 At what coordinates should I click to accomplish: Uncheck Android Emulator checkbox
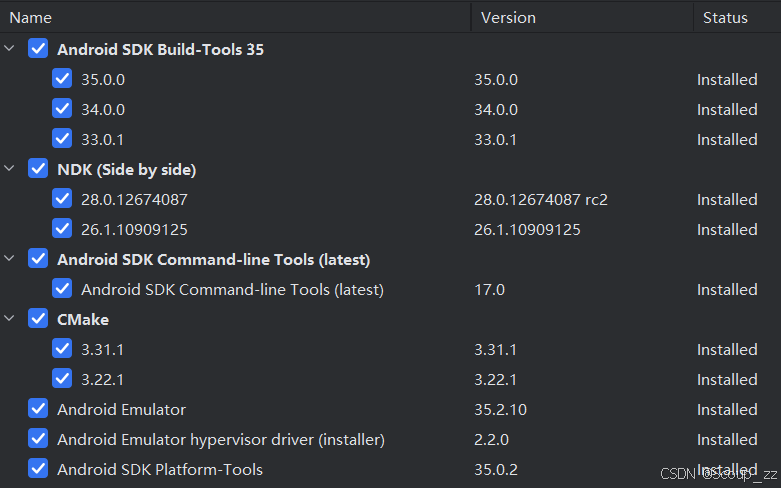coord(38,409)
